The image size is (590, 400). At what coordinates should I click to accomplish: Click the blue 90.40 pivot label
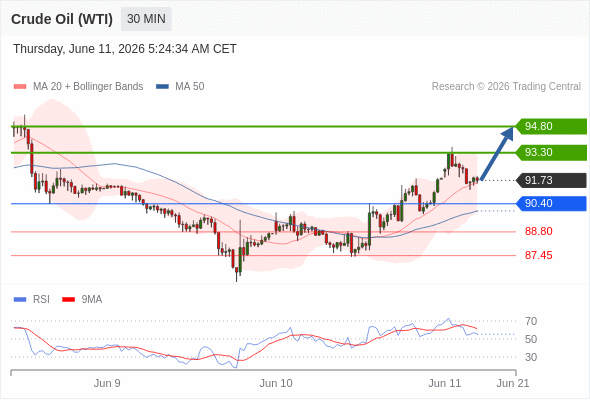coord(550,204)
